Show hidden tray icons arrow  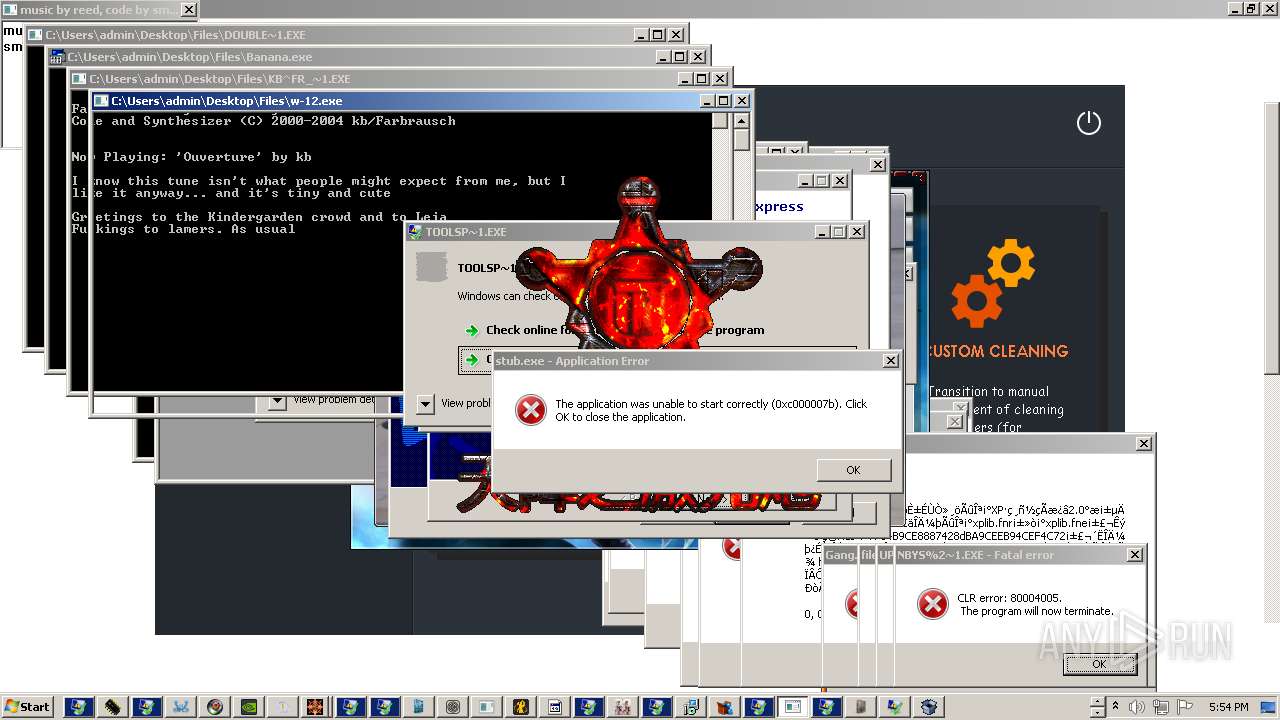point(1115,706)
